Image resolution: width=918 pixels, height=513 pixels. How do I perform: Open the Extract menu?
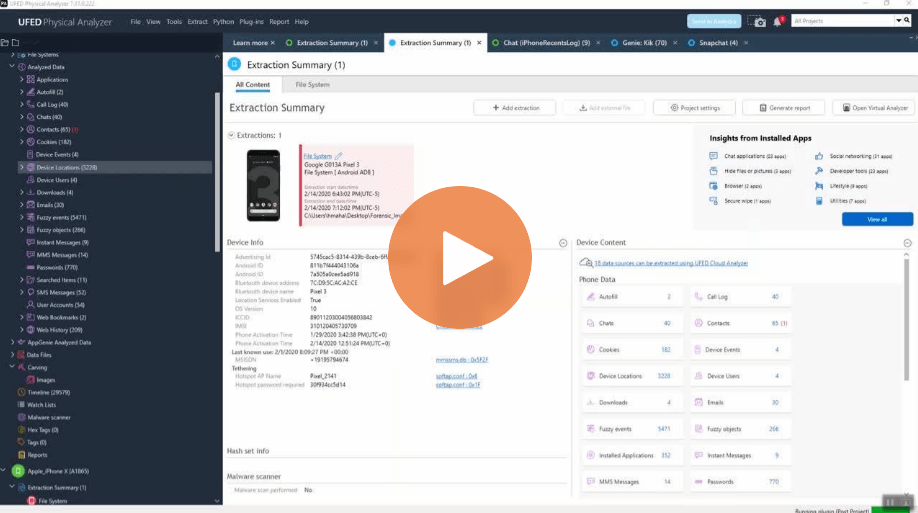point(197,22)
